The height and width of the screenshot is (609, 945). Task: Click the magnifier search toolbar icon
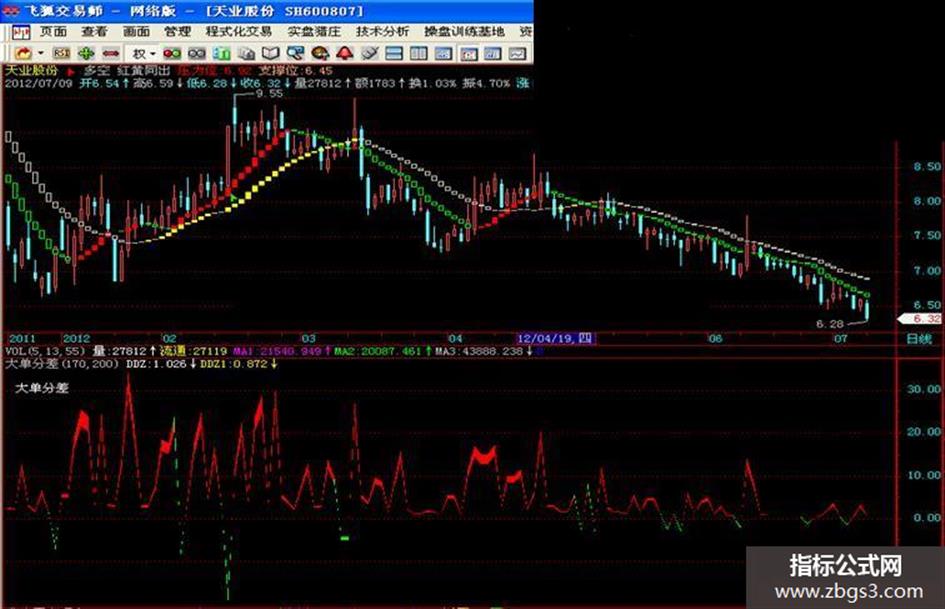point(295,54)
